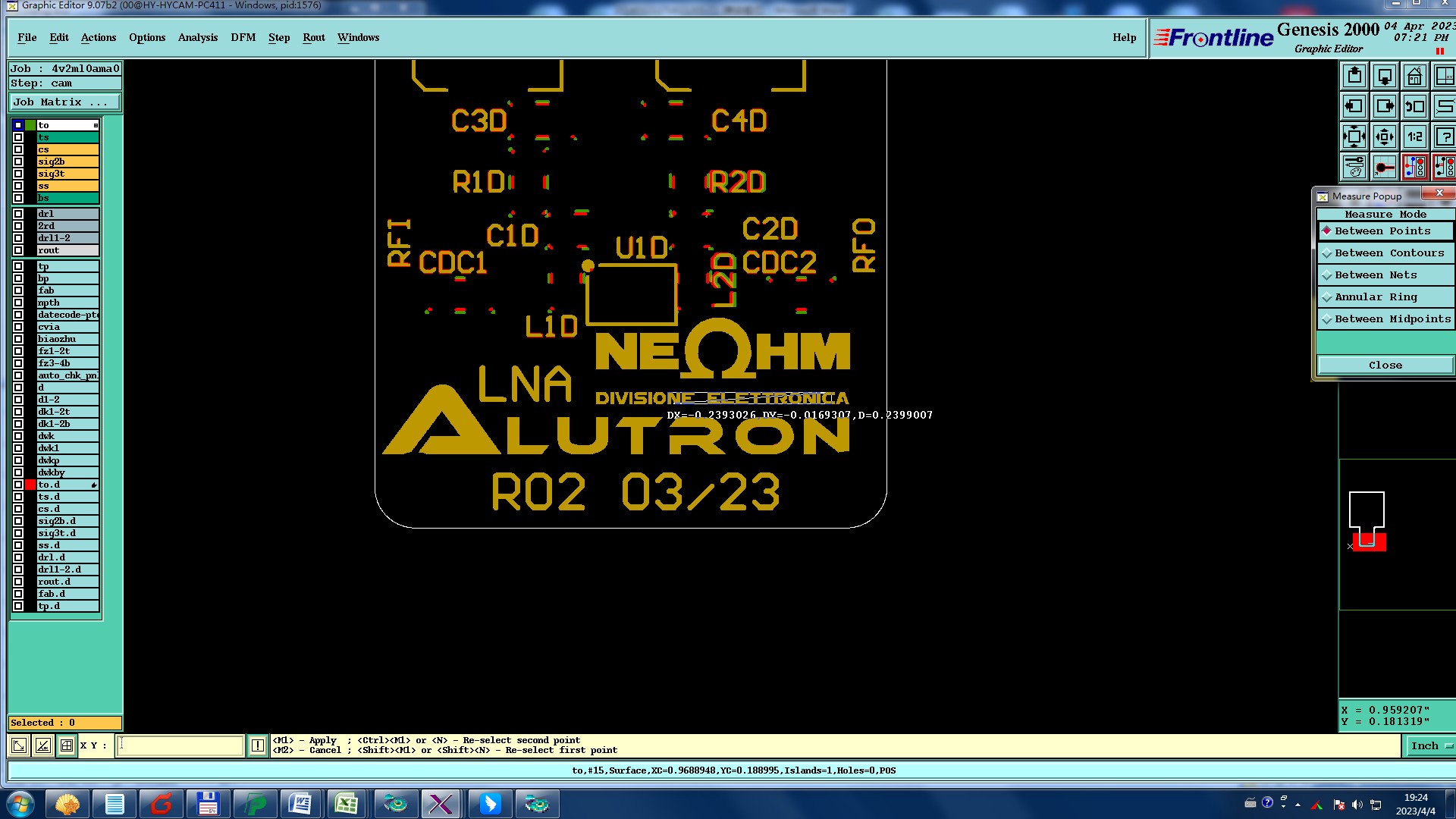Click the red color swatch of to.d
This screenshot has width=1456, height=819.
pyautogui.click(x=30, y=485)
